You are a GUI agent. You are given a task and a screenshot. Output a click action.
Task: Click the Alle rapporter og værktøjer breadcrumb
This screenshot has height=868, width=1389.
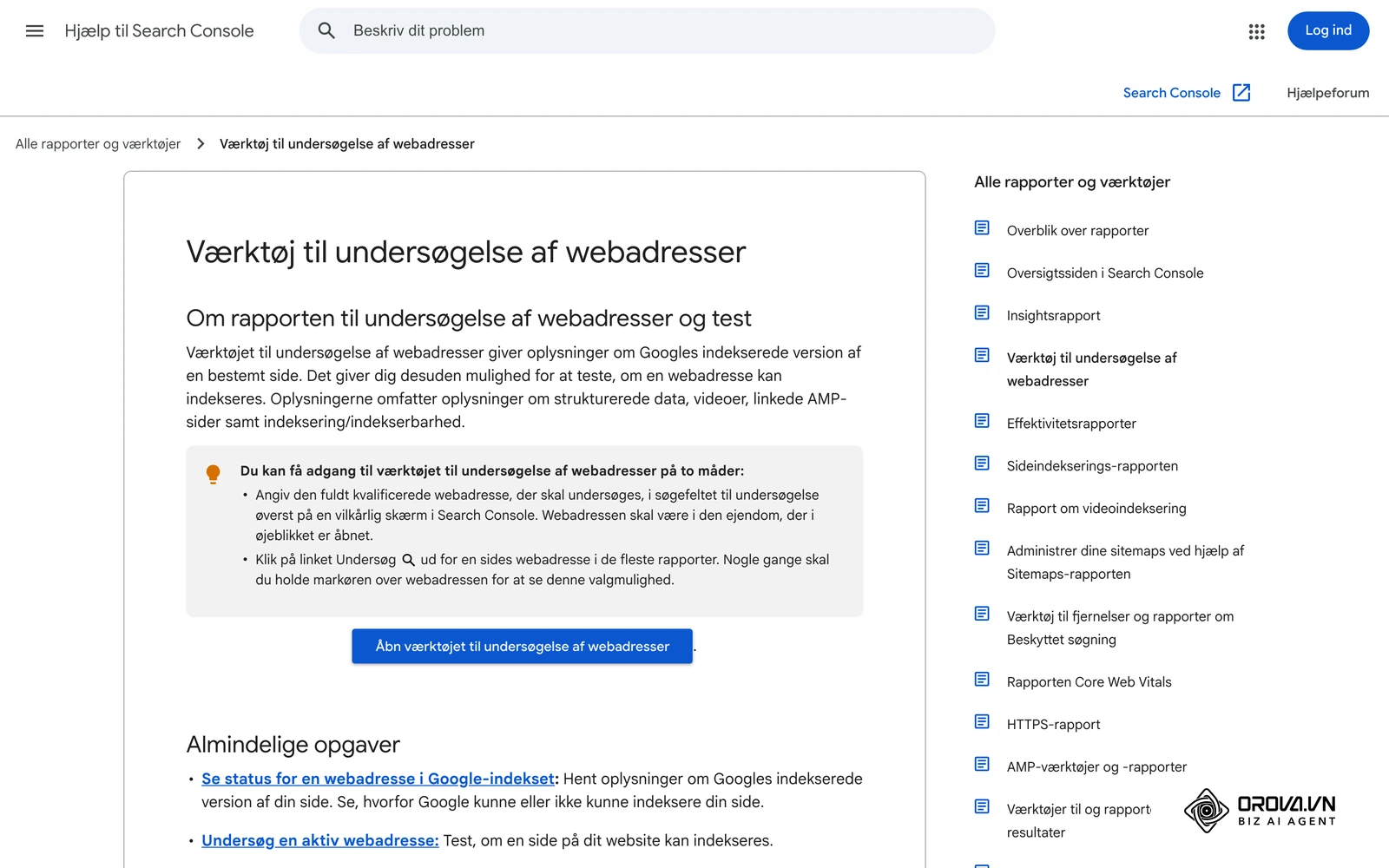pyautogui.click(x=98, y=144)
